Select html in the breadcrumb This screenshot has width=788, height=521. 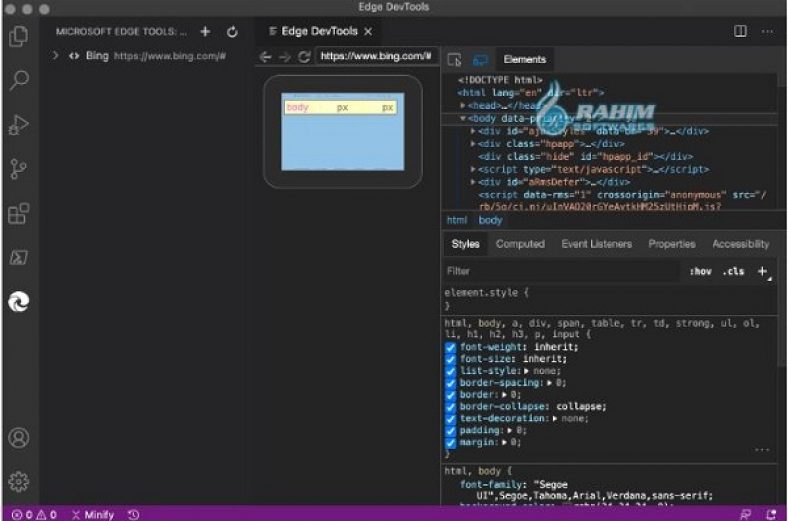click(x=457, y=221)
